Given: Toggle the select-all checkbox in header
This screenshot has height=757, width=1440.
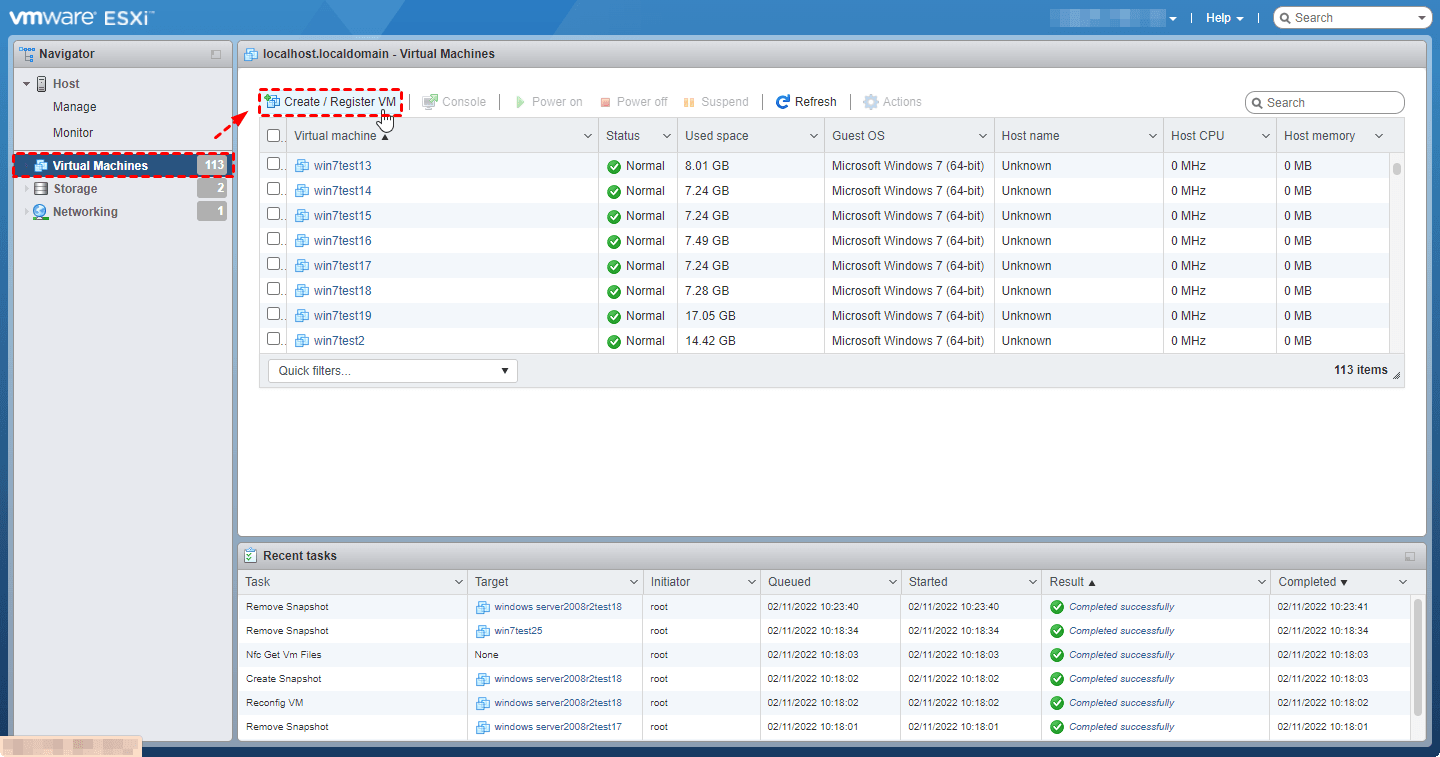Looking at the screenshot, I should 274,136.
